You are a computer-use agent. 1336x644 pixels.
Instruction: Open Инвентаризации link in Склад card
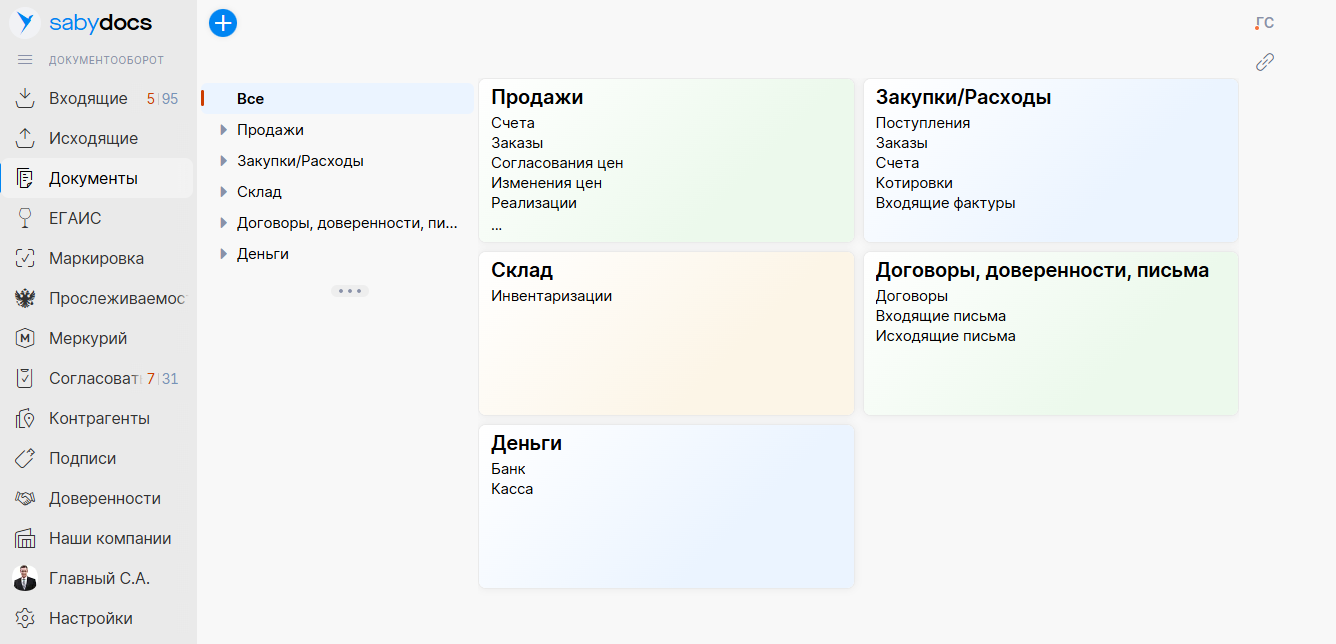551,296
